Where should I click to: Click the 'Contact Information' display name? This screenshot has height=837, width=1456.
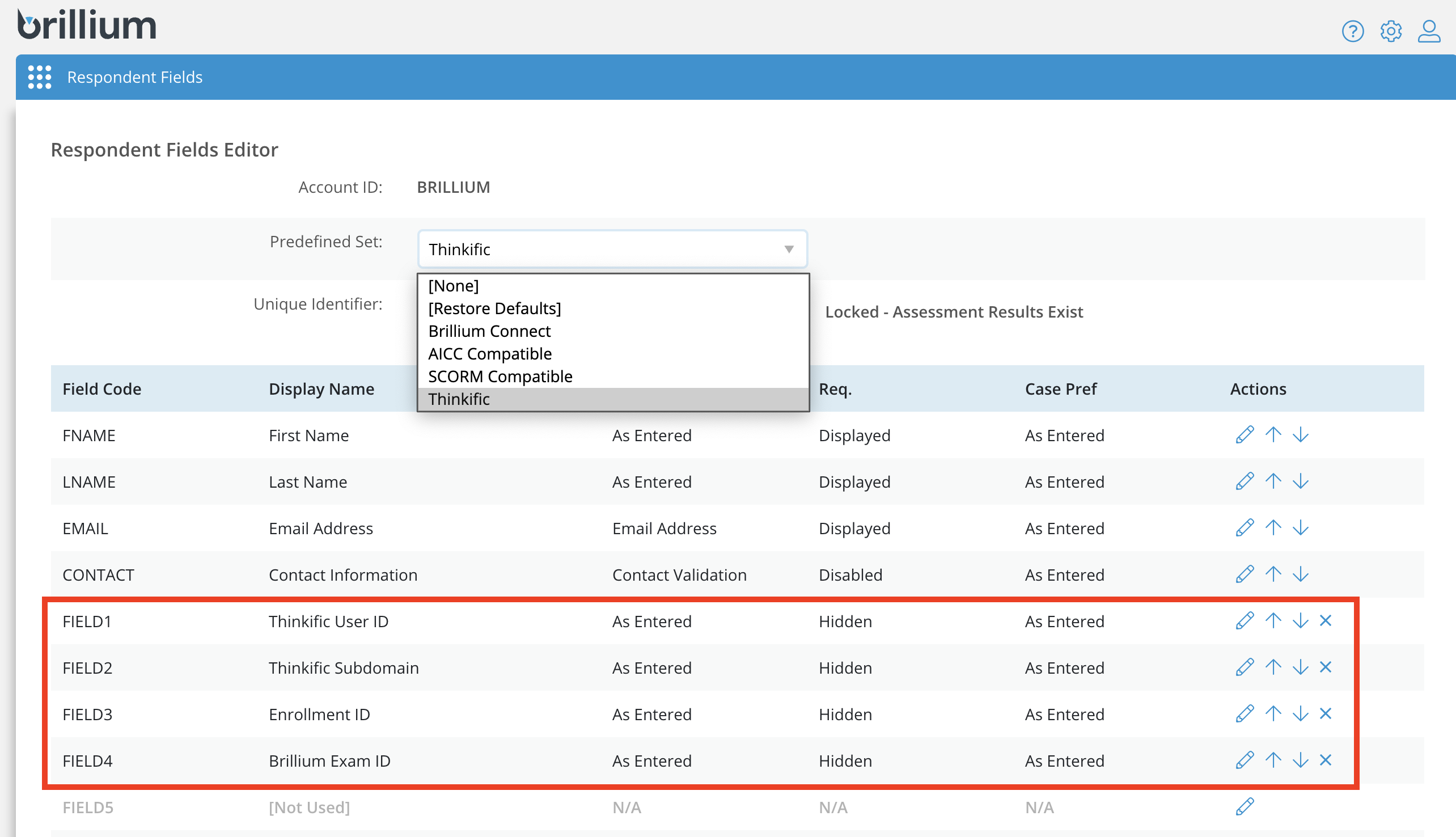tap(343, 575)
